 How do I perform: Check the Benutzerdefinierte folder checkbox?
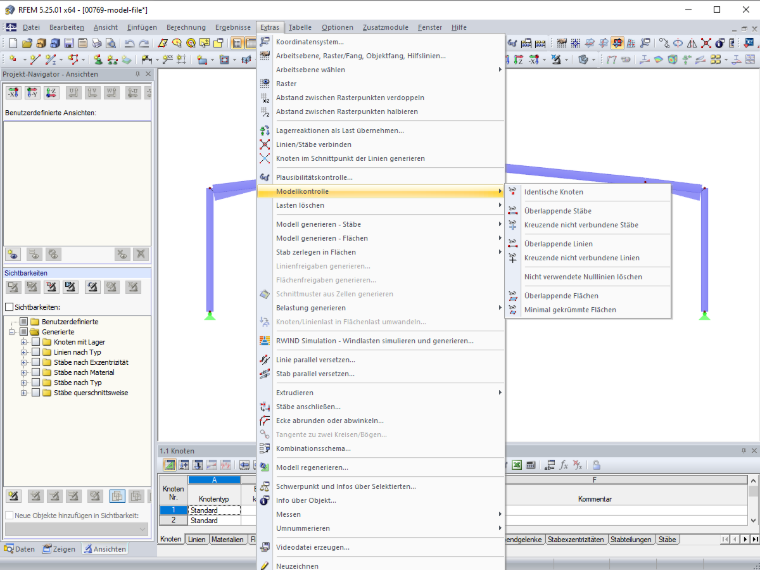(x=23, y=321)
